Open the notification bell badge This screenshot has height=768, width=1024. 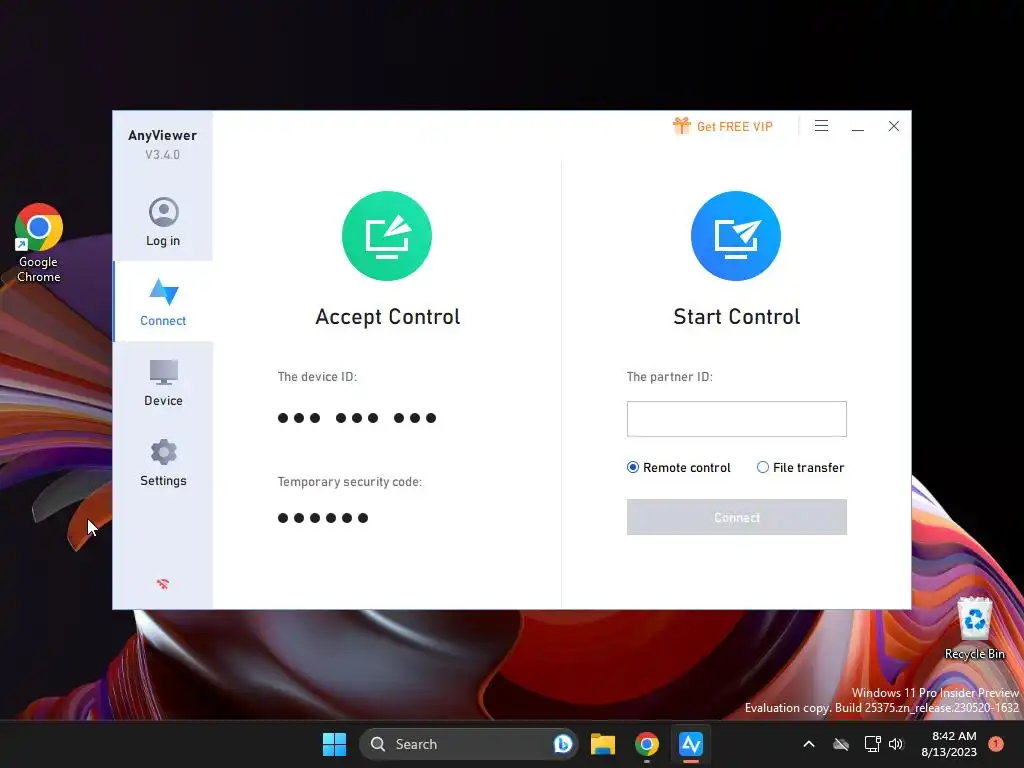coord(996,744)
